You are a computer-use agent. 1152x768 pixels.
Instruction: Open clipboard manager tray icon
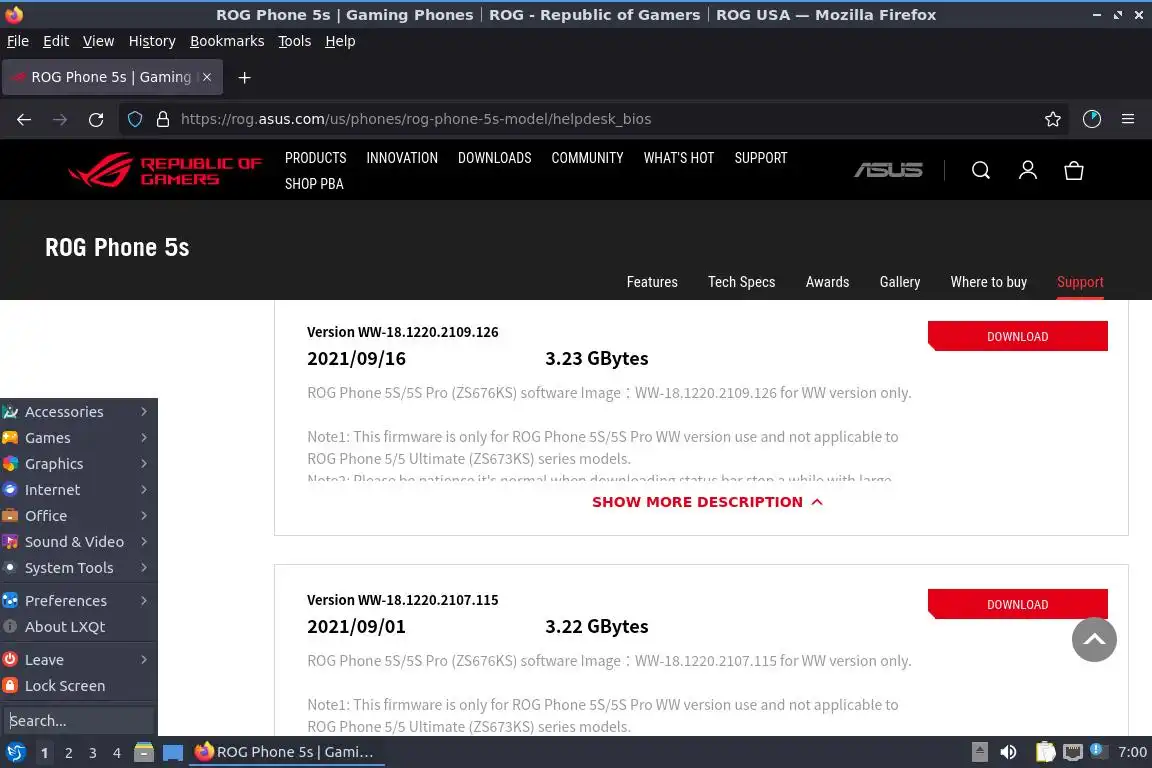[1045, 752]
